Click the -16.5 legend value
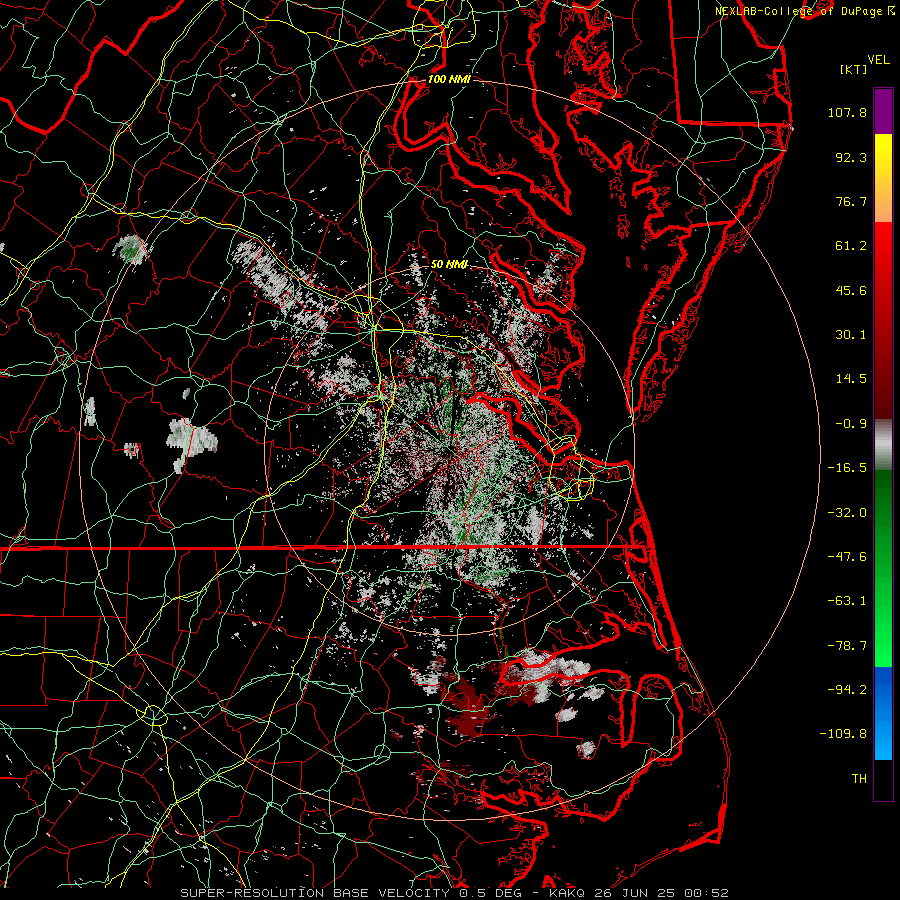900x900 pixels. (x=847, y=468)
